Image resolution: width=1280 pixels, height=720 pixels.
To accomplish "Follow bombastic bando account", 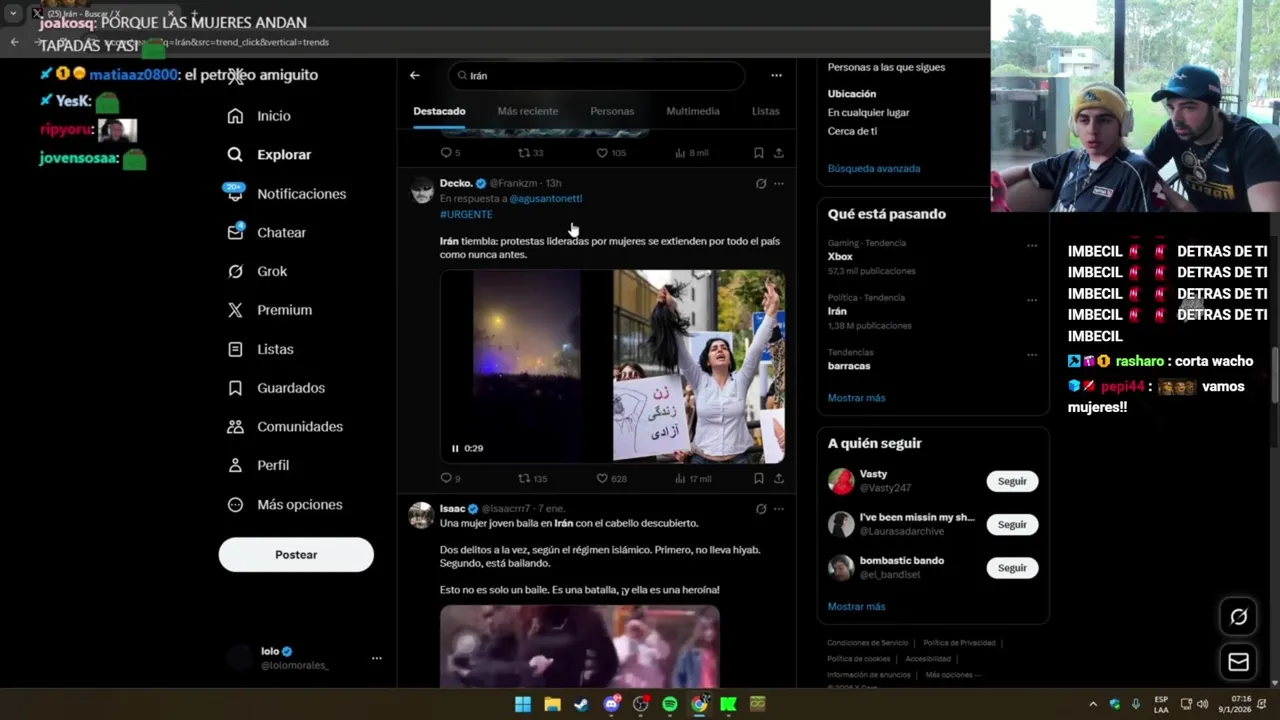I will [1012, 568].
